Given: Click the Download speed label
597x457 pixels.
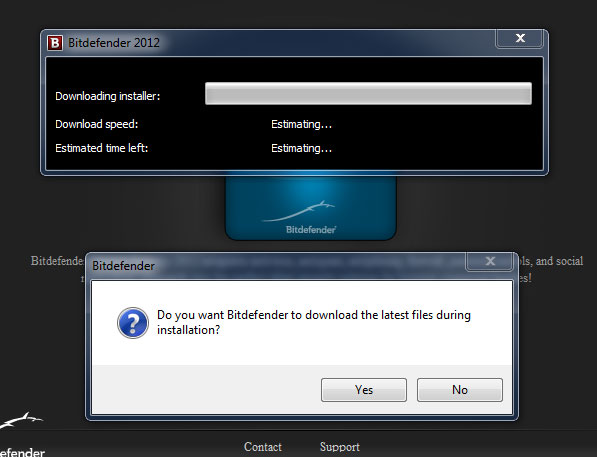Looking at the screenshot, I should point(97,124).
